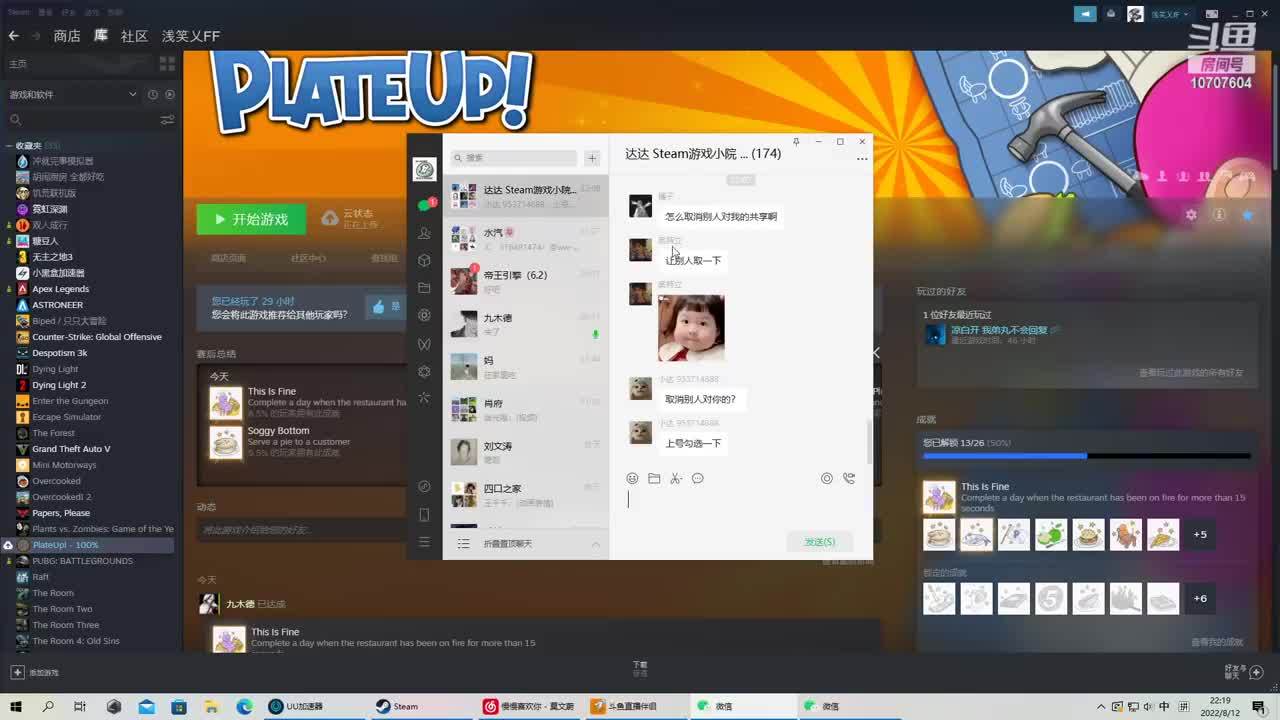Open the WeChat hamburger settings menu
This screenshot has height=720, width=1280.
(424, 542)
